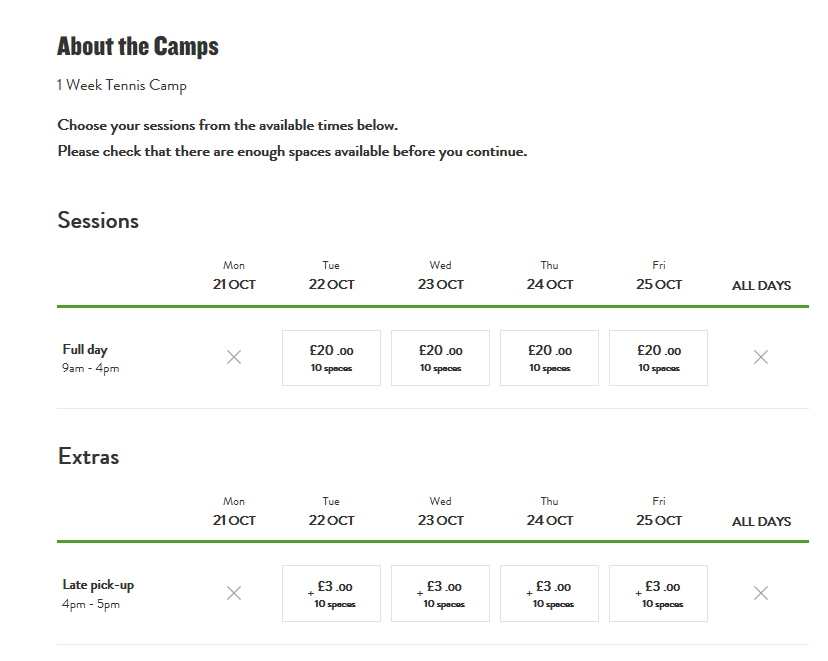Click the About the Camps heading
The height and width of the screenshot is (661, 828).
(138, 46)
